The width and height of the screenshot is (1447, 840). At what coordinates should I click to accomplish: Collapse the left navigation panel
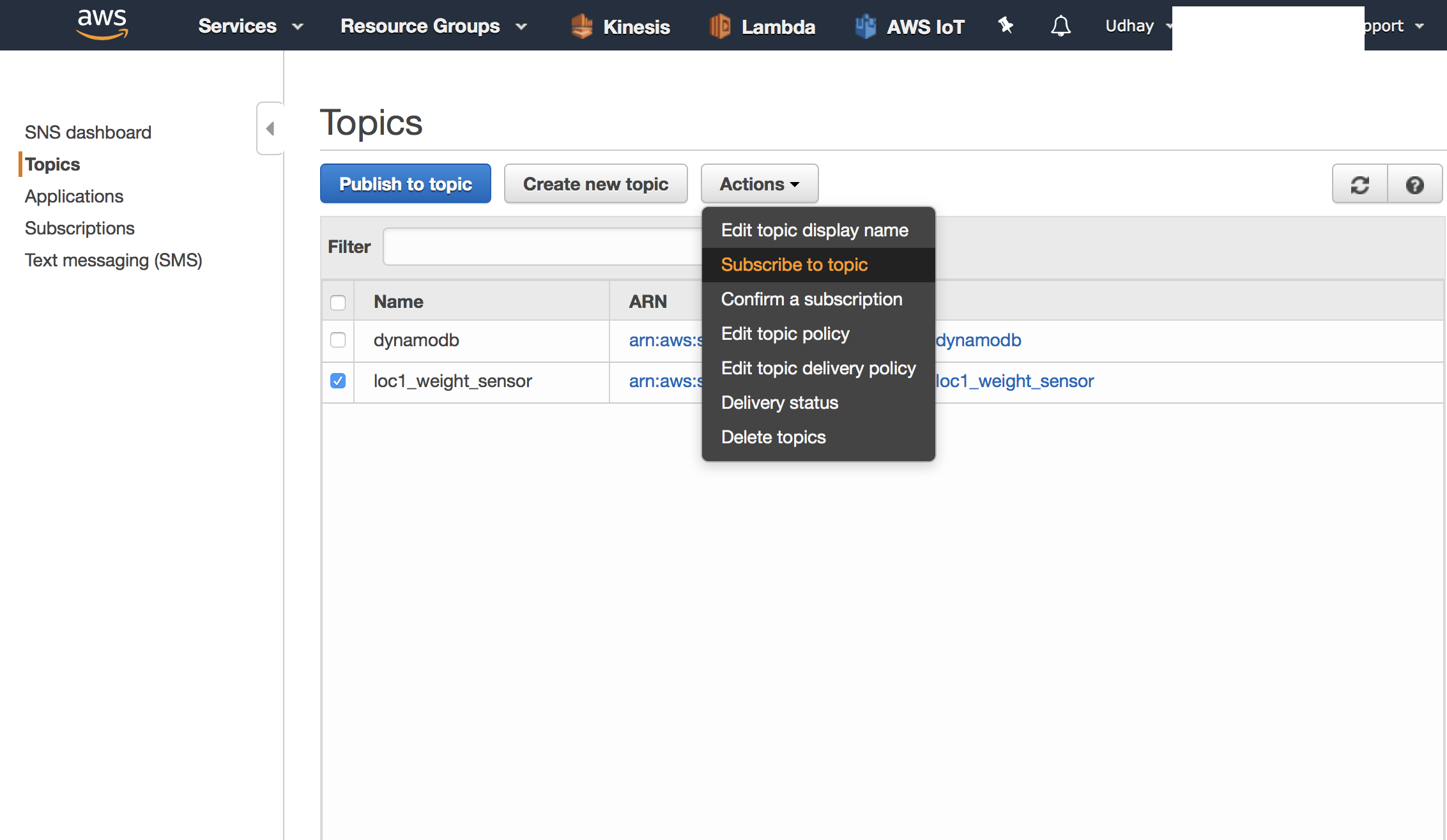(270, 128)
